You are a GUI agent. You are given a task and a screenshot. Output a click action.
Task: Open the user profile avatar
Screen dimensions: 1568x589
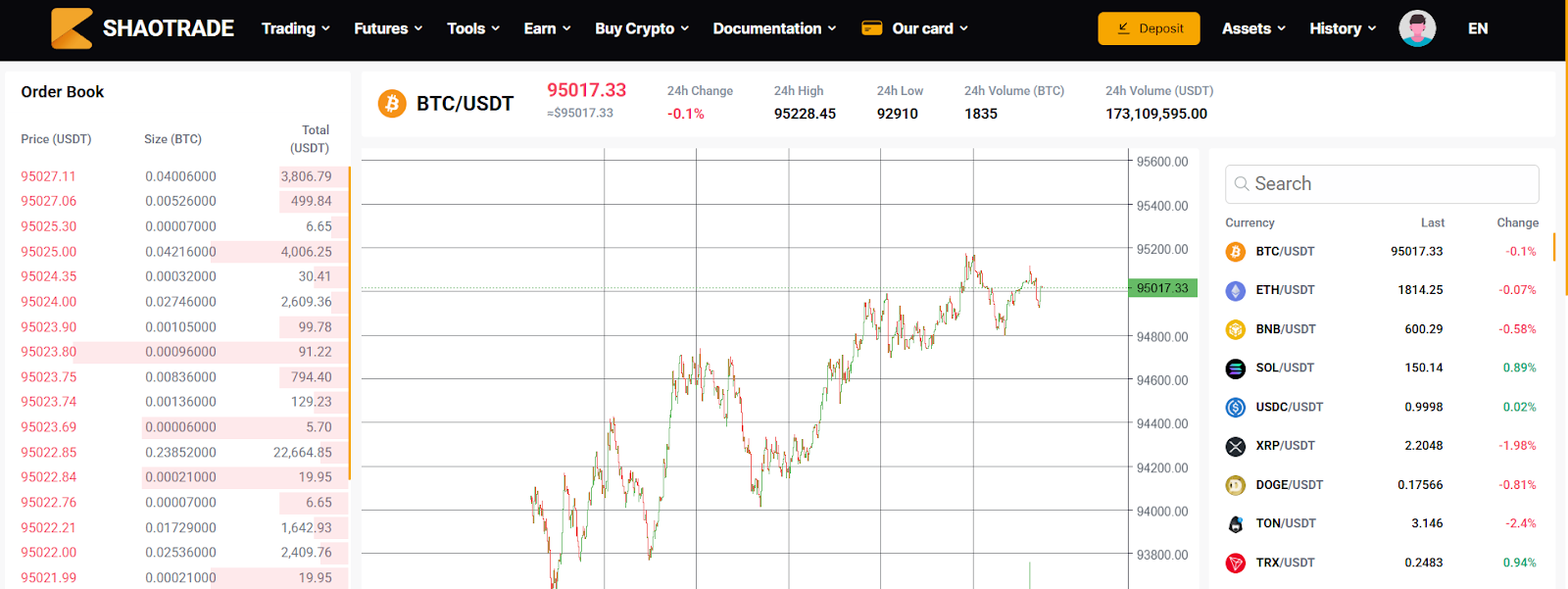pyautogui.click(x=1417, y=28)
